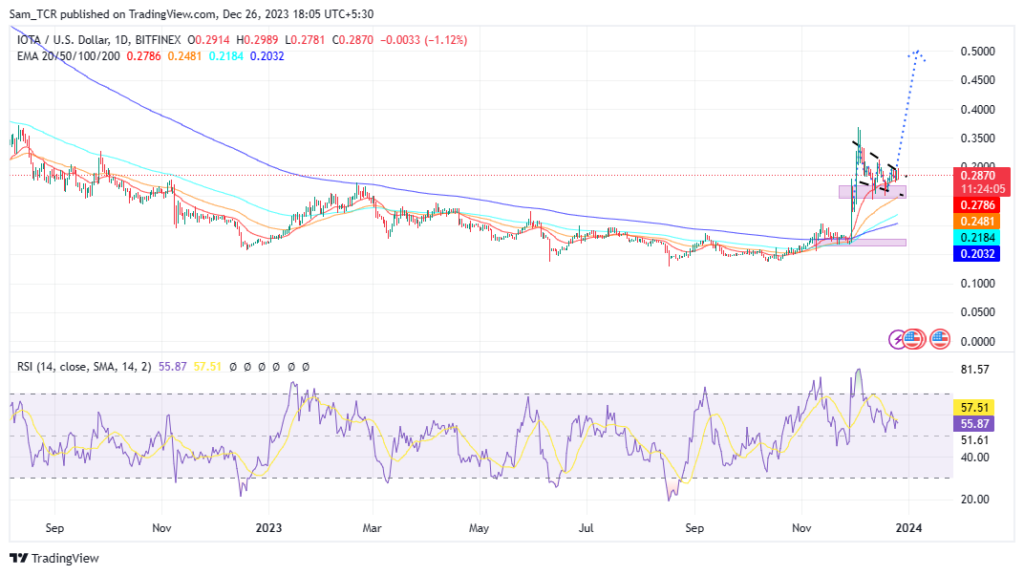
Task: Click the Jul label on the time axis
Action: [x=586, y=528]
